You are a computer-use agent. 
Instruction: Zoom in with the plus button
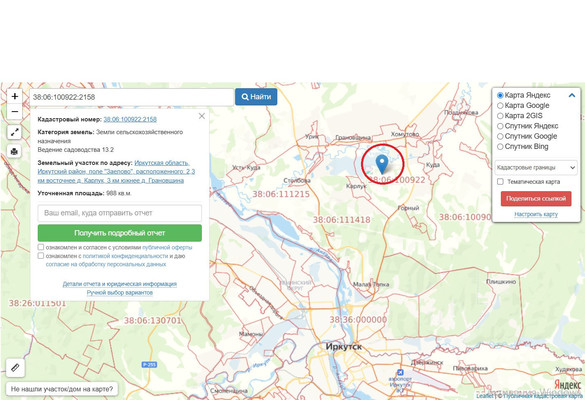tap(15, 97)
